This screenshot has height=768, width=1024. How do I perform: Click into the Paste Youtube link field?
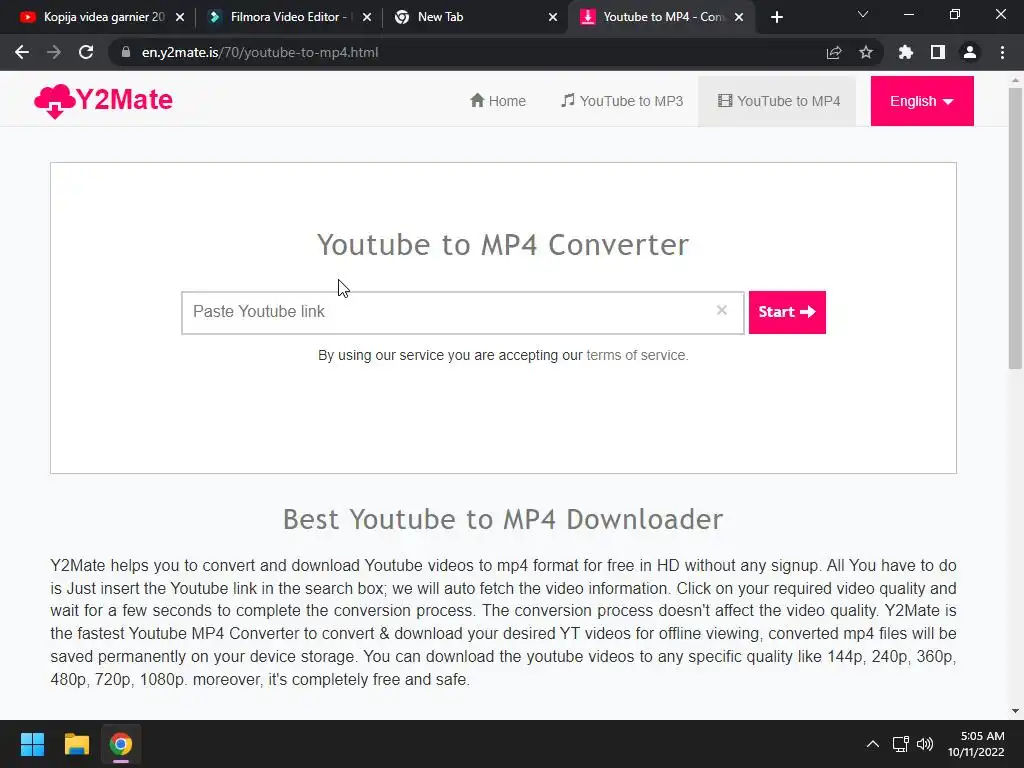[462, 313]
